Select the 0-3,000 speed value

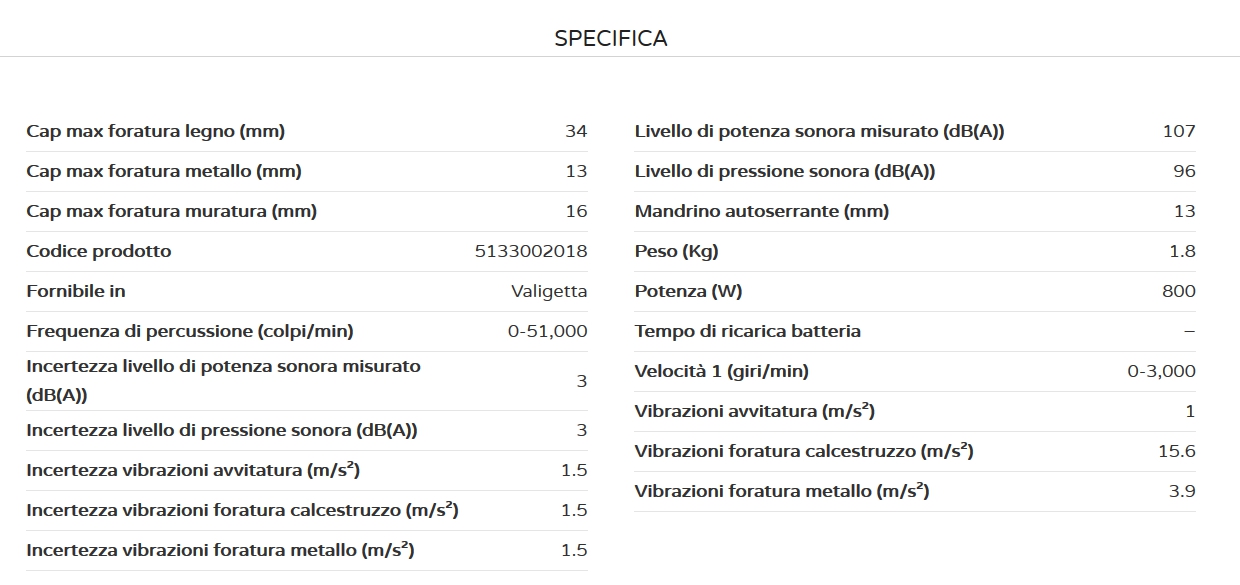[1161, 371]
